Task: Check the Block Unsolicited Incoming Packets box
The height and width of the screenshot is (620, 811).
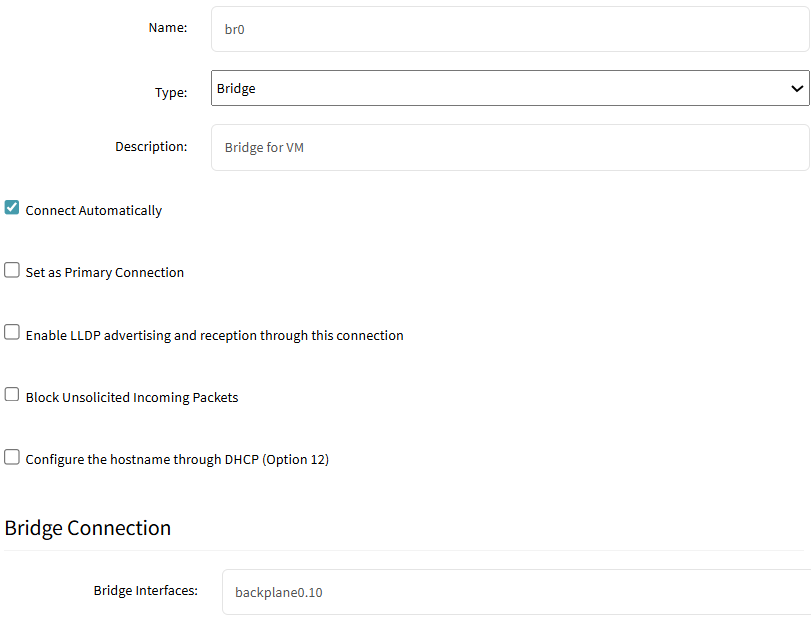Action: (12, 394)
